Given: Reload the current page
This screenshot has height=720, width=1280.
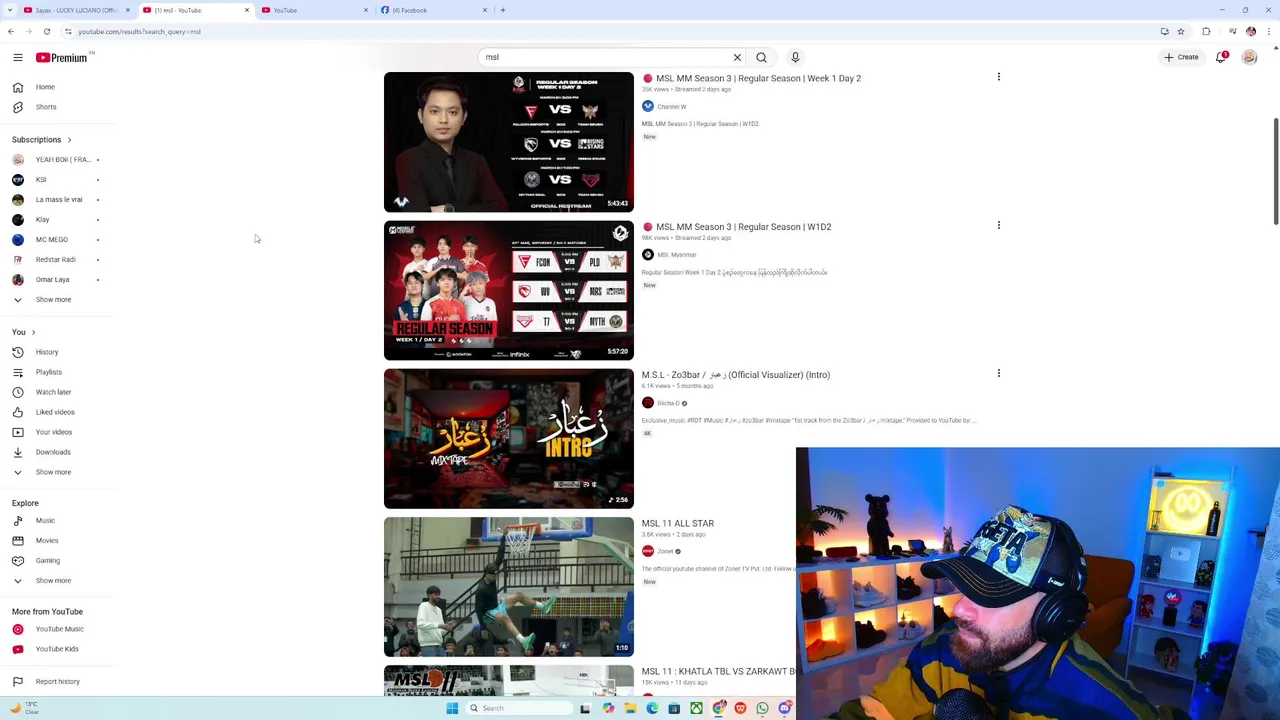Looking at the screenshot, I should (47, 31).
